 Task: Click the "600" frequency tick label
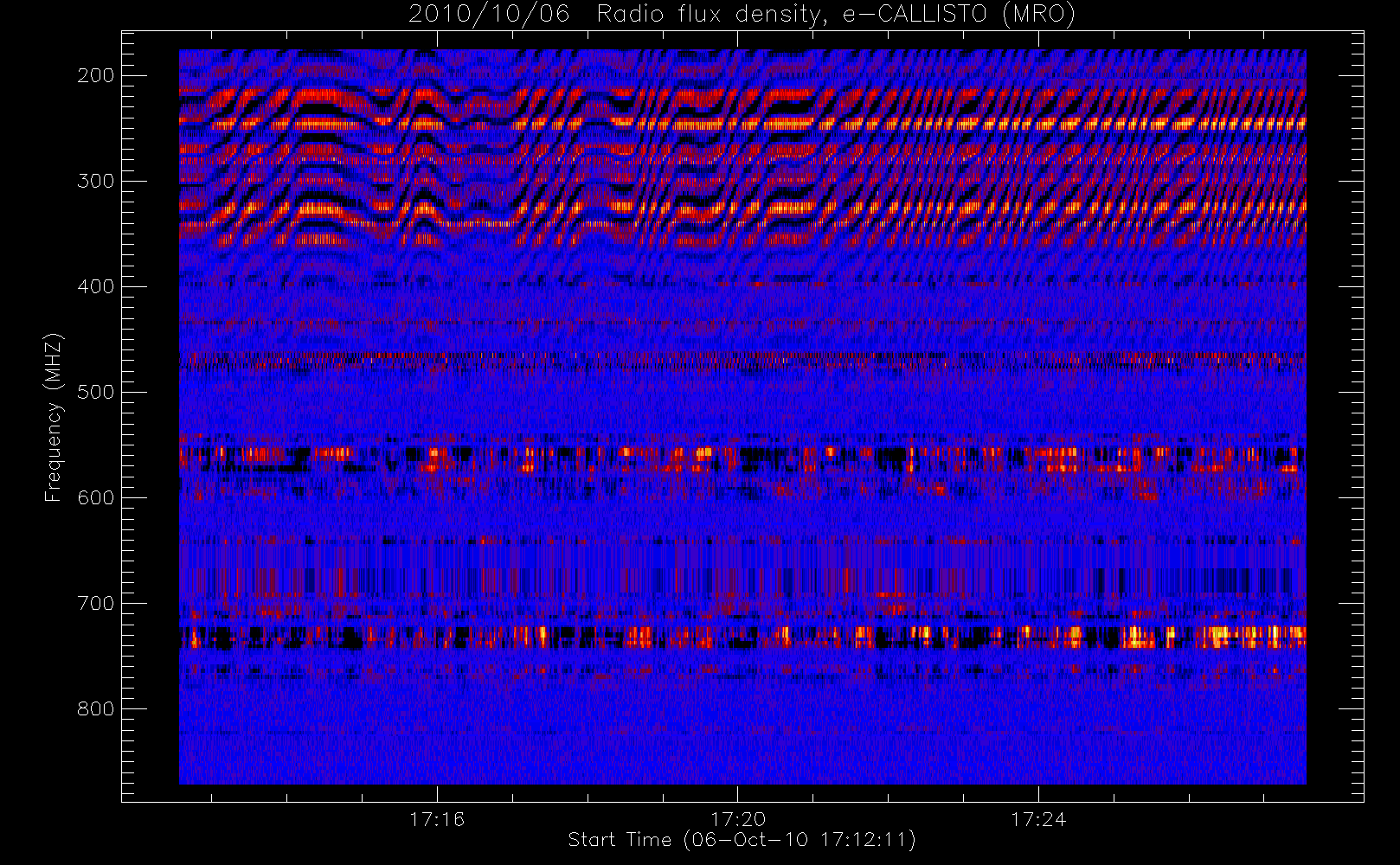[96, 497]
